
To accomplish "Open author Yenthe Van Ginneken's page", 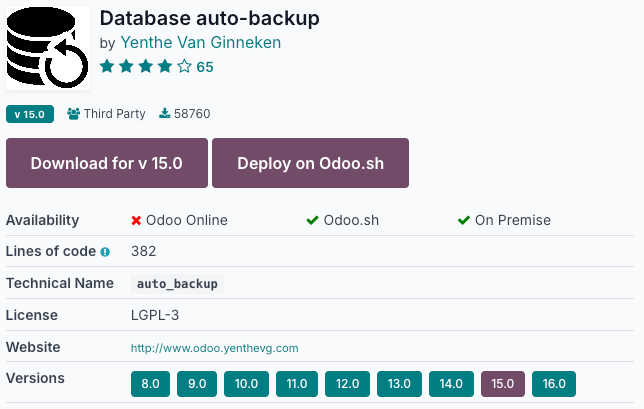I will pos(201,42).
